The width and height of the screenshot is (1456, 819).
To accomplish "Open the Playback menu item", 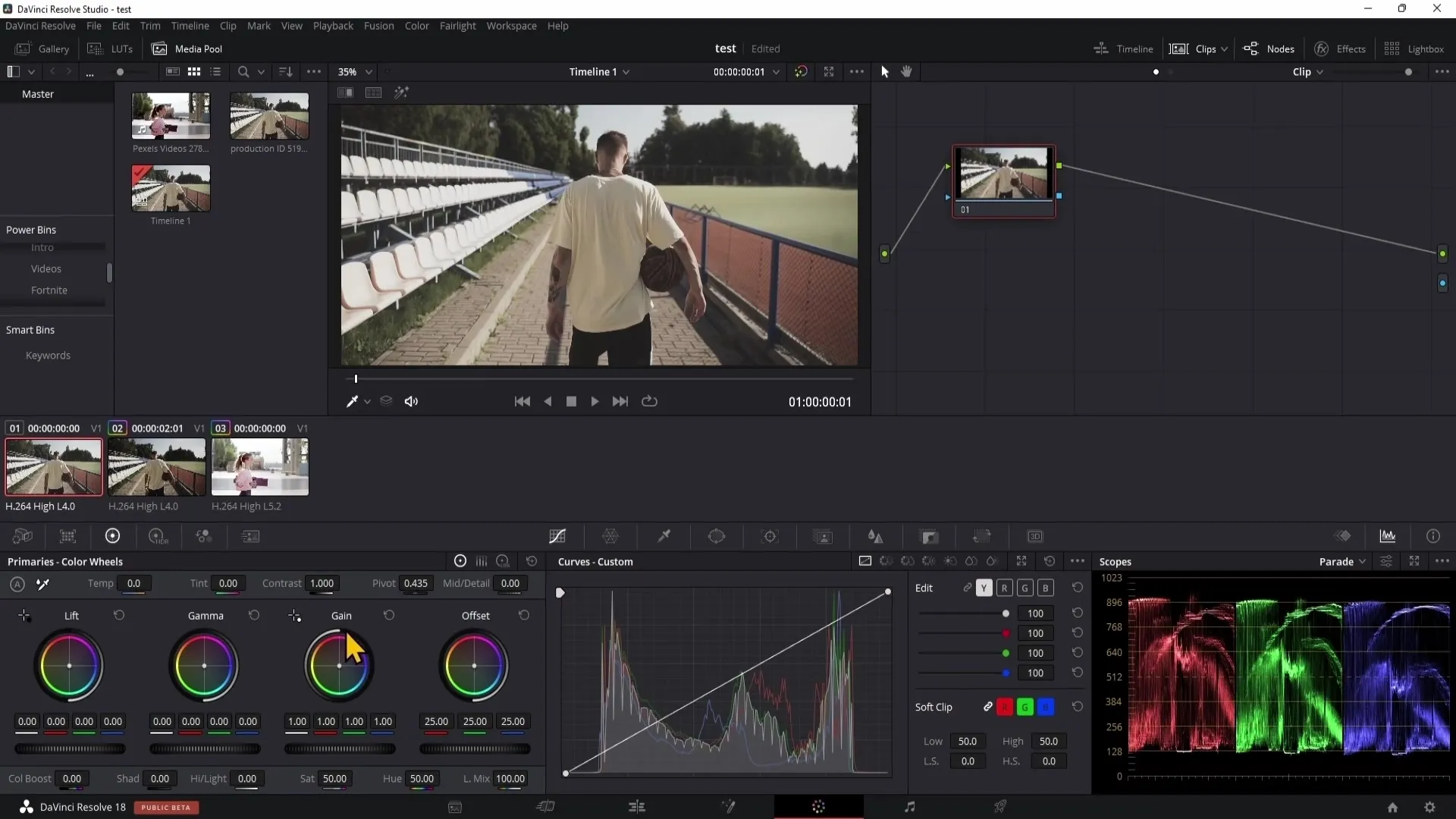I will tap(333, 25).
